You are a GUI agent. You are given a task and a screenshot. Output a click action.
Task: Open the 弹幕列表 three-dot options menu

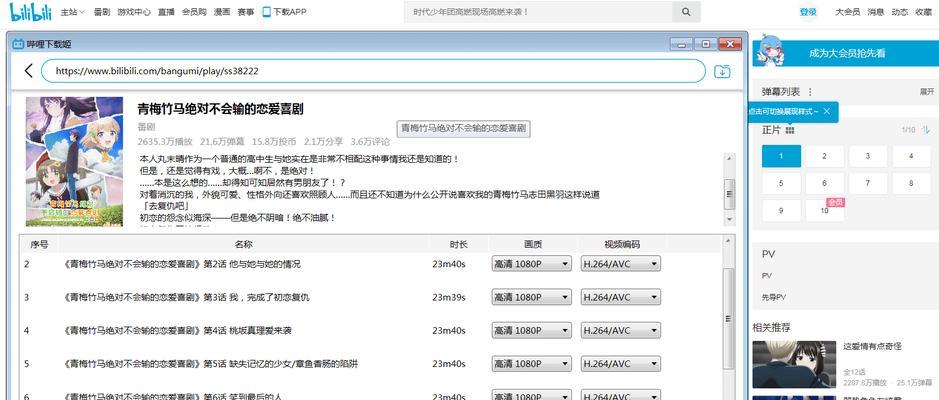pos(810,92)
